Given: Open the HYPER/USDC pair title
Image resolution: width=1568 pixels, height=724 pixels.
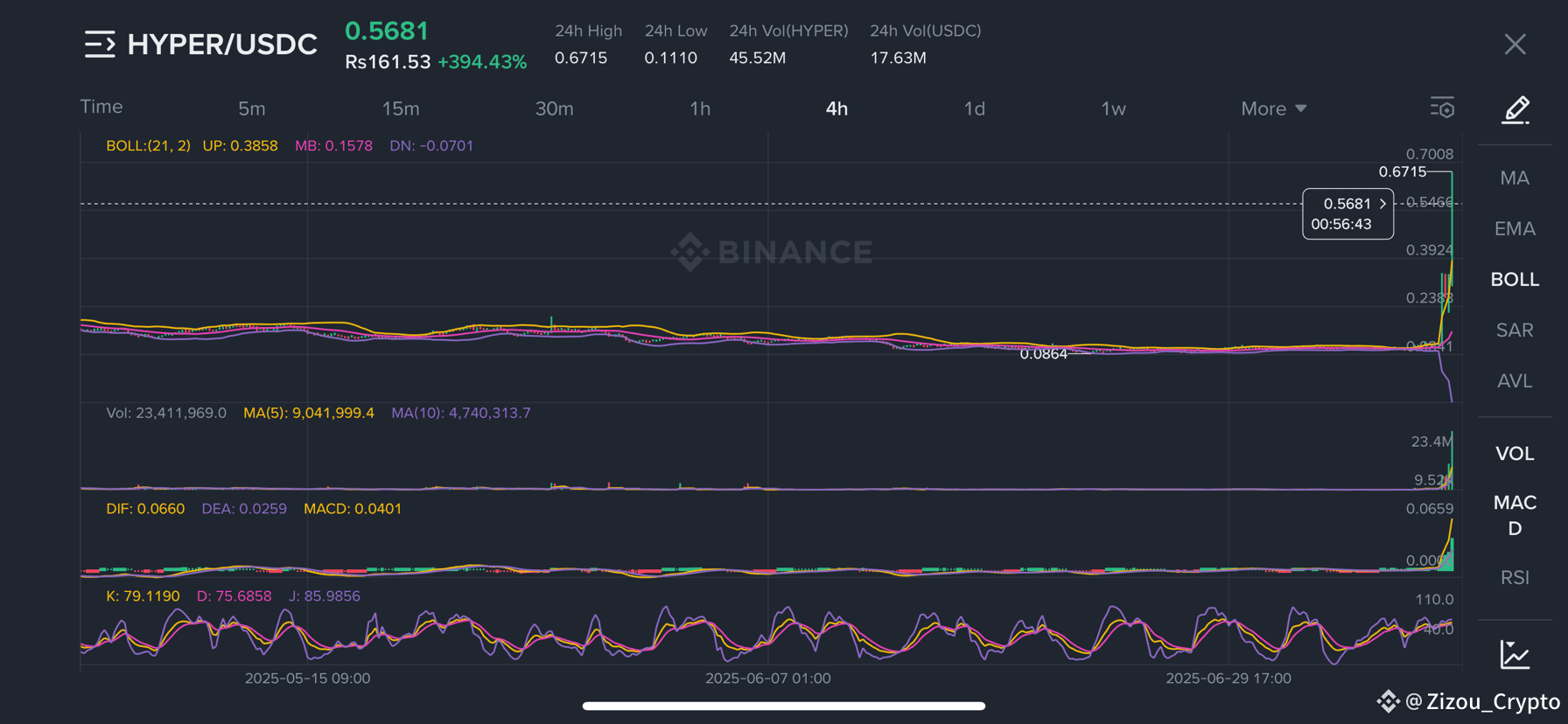Looking at the screenshot, I should pos(222,45).
